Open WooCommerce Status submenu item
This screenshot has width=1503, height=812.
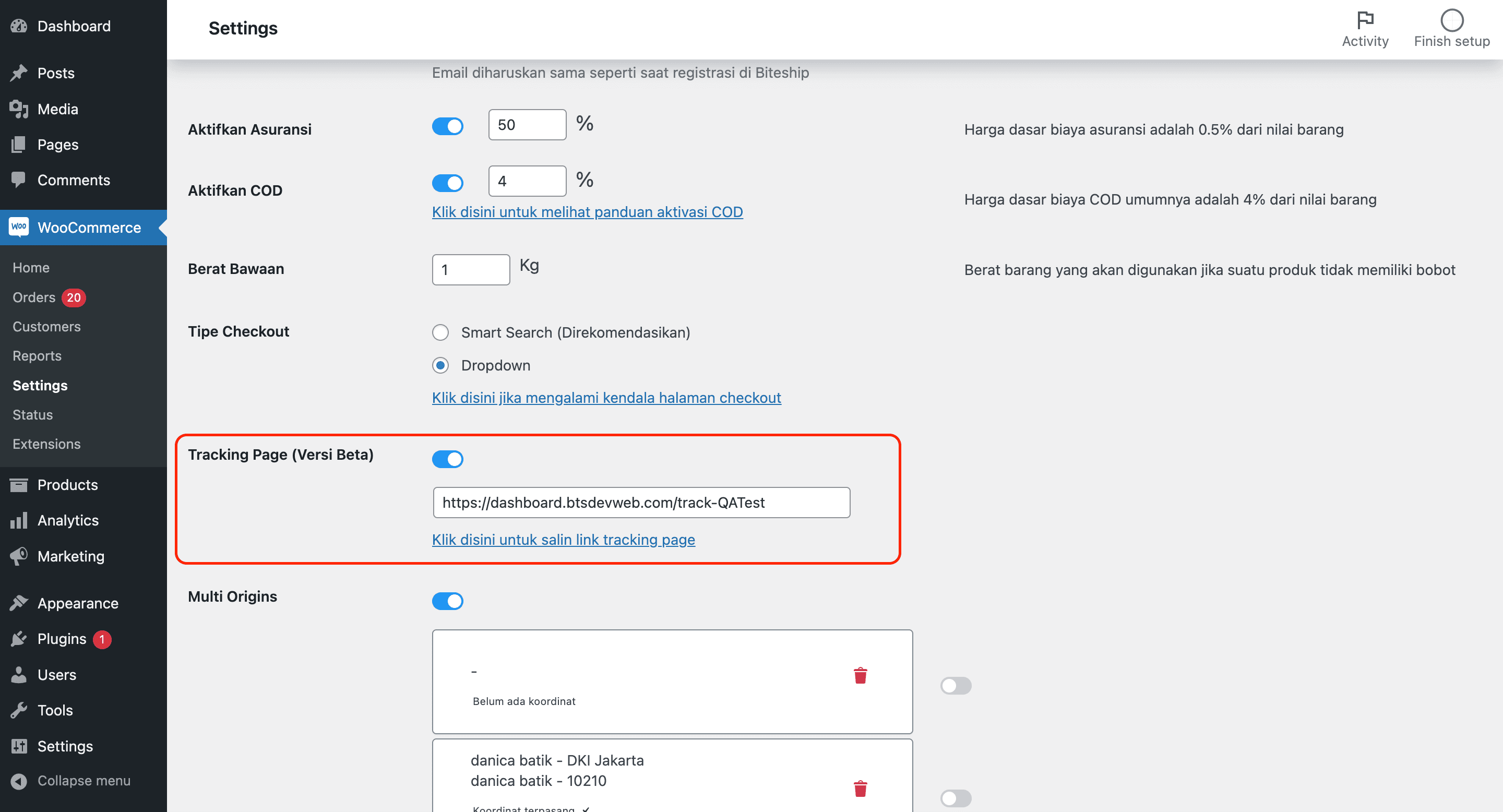pos(33,415)
